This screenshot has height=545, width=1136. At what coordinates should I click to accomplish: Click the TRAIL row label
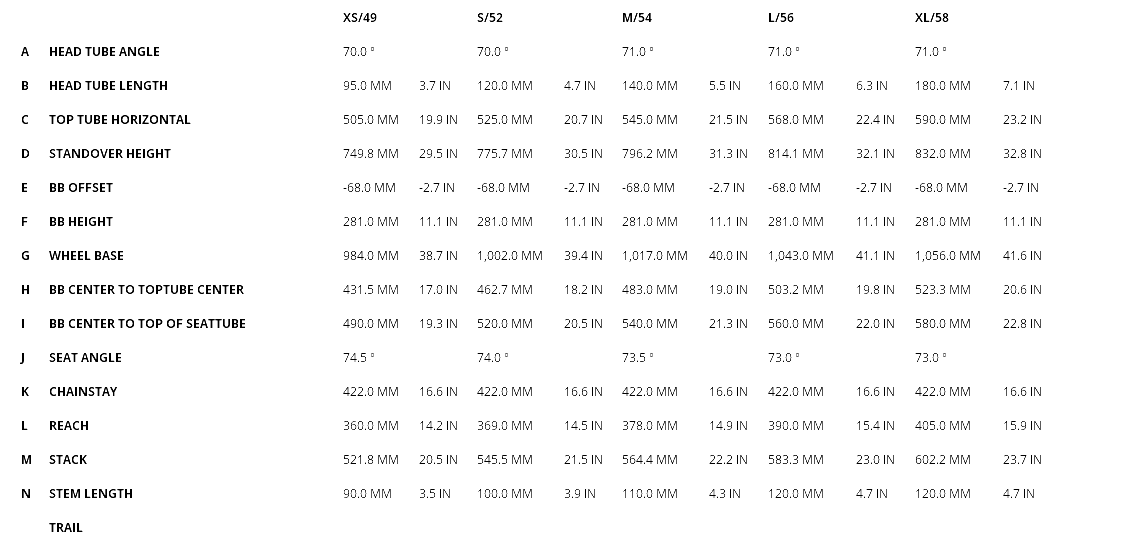(x=66, y=528)
